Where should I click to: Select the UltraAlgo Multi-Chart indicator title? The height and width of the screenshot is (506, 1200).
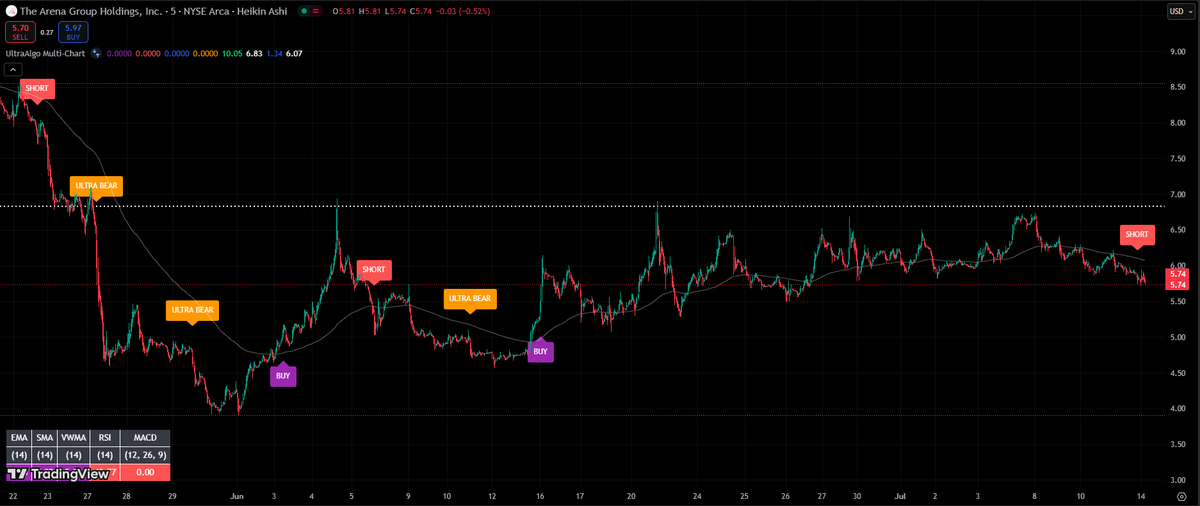pyautogui.click(x=44, y=53)
